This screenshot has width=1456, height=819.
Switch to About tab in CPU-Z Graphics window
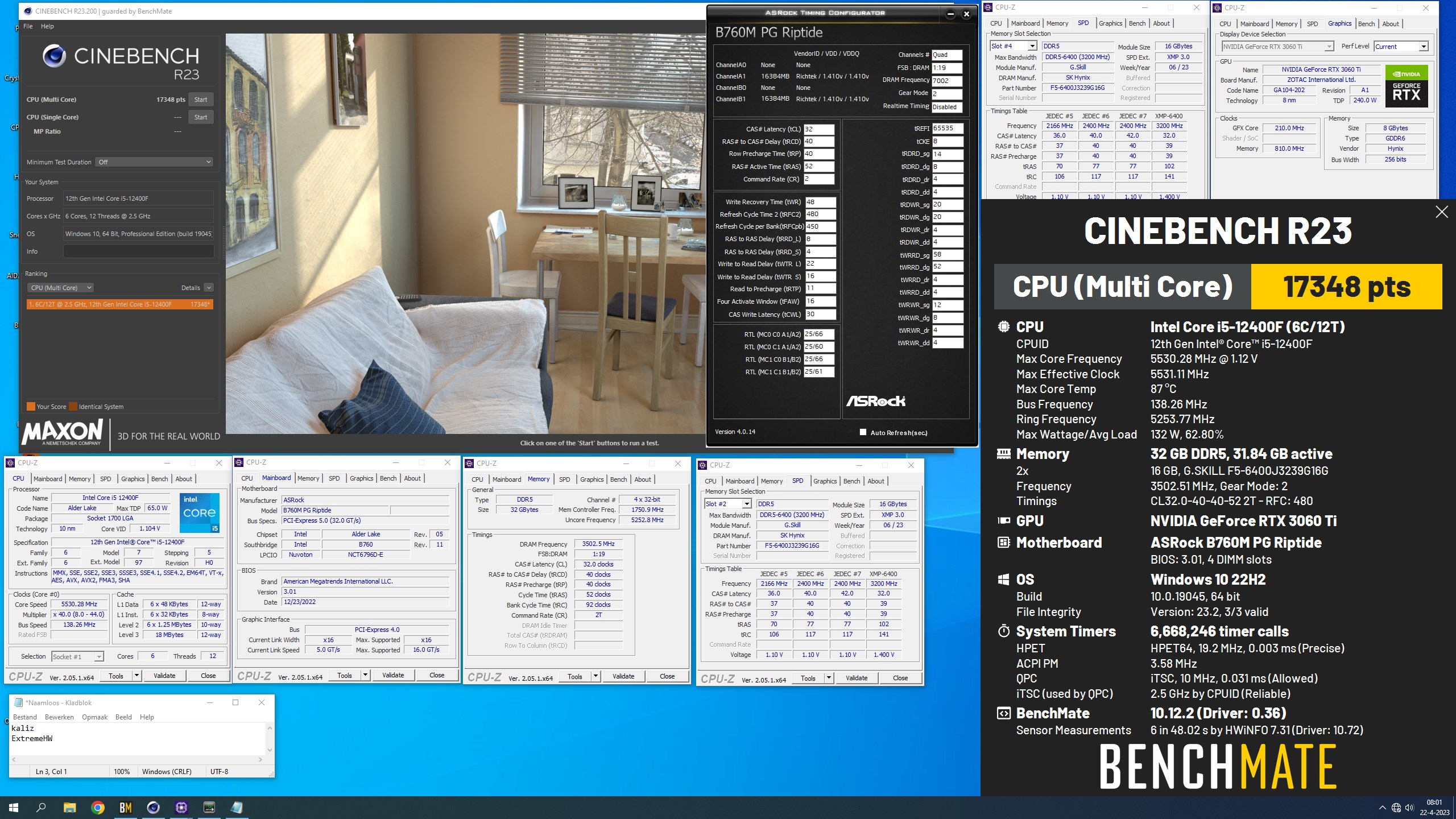tap(1390, 24)
